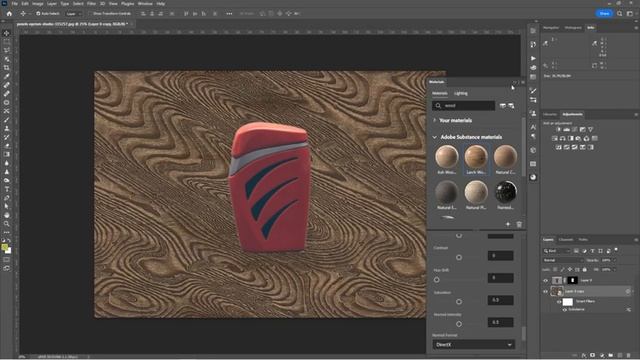Select the Hand tool
Screen dimensions: 640x360
point(7,215)
